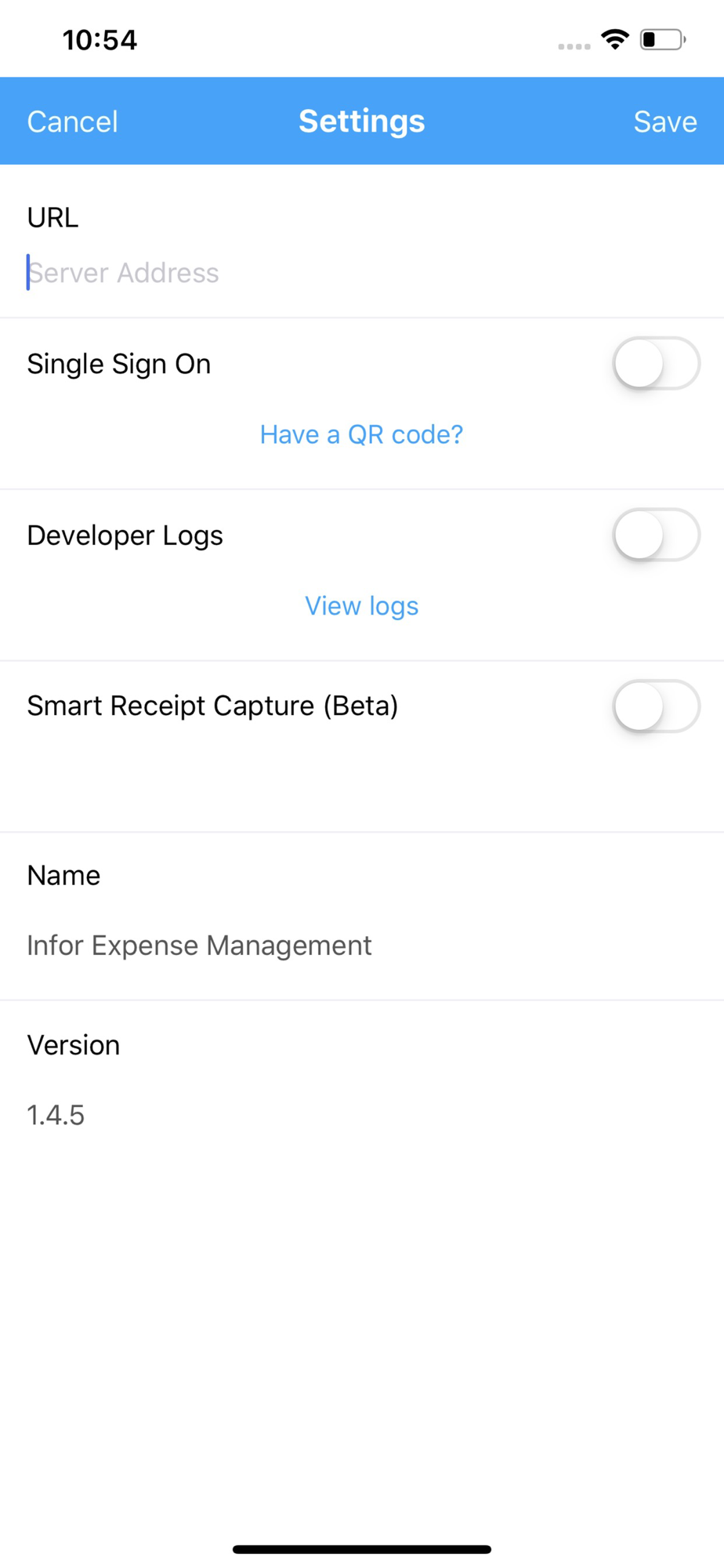This screenshot has height=1568, width=724.
Task: Tap the Infor Expense Management name value
Action: pyautogui.click(x=199, y=946)
